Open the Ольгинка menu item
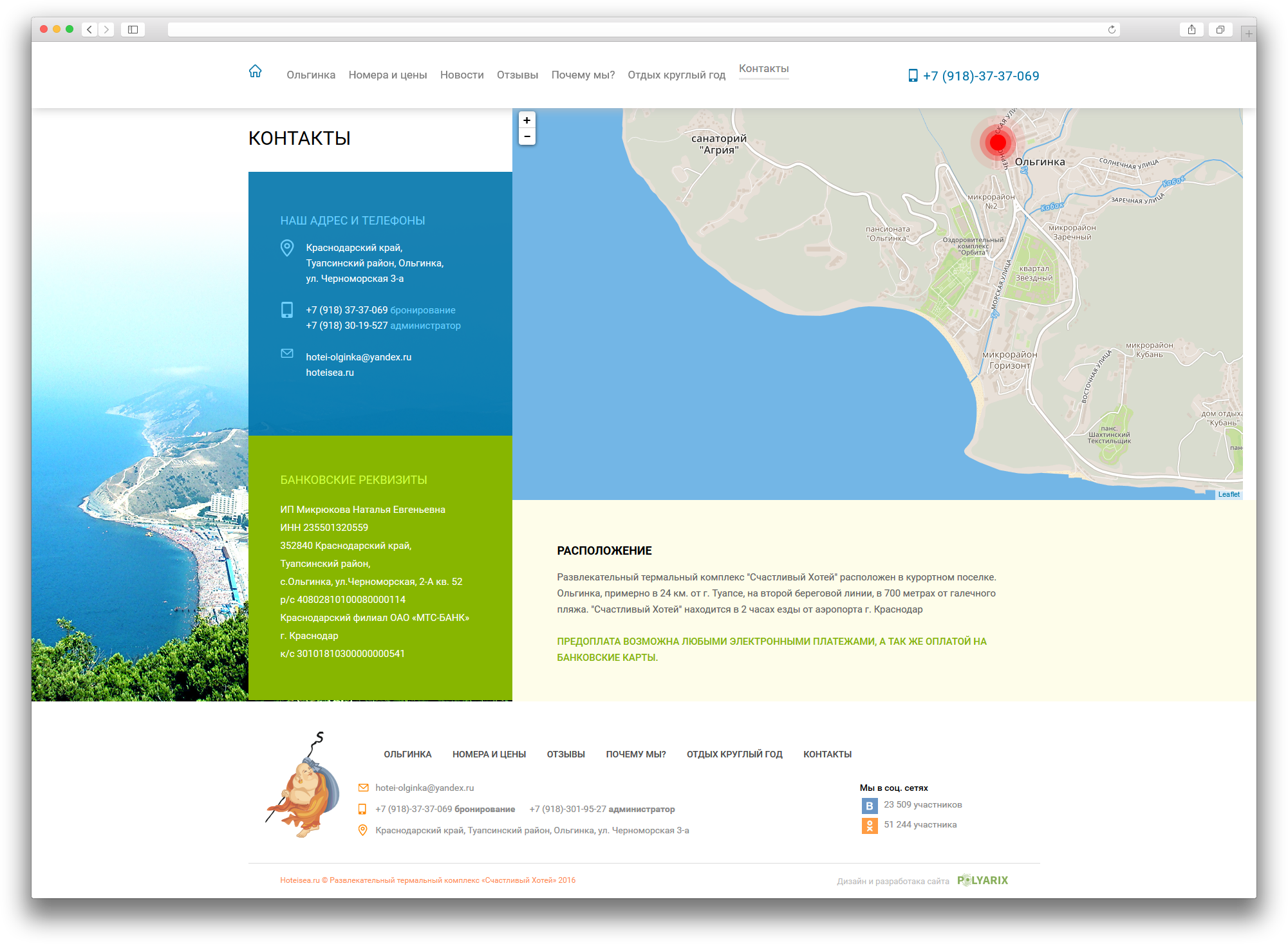Viewport: 1288px width, 944px height. (x=311, y=75)
